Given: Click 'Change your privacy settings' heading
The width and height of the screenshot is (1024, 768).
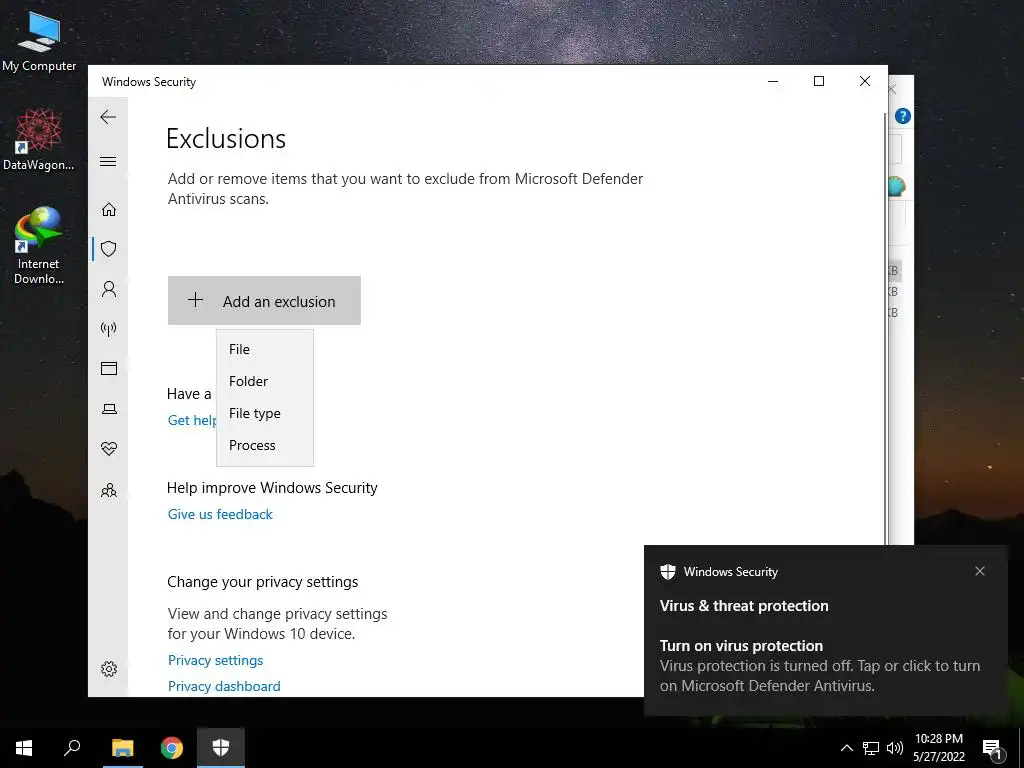Looking at the screenshot, I should tap(263, 582).
